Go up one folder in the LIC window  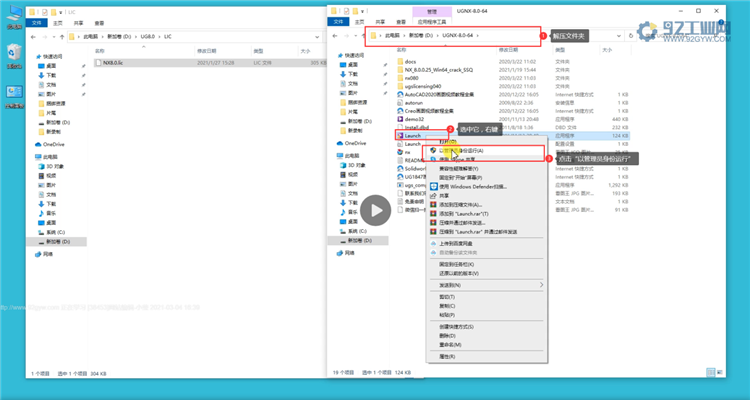click(62, 37)
